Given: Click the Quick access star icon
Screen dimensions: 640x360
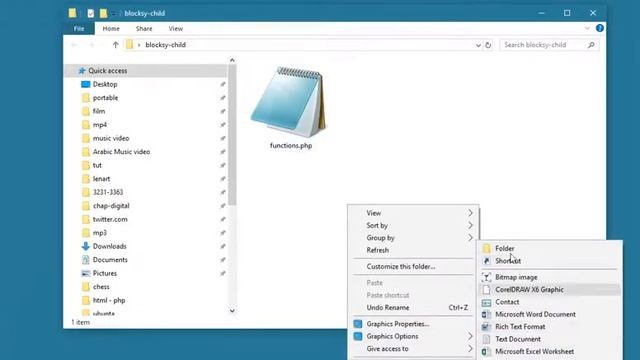Looking at the screenshot, I should (x=82, y=71).
